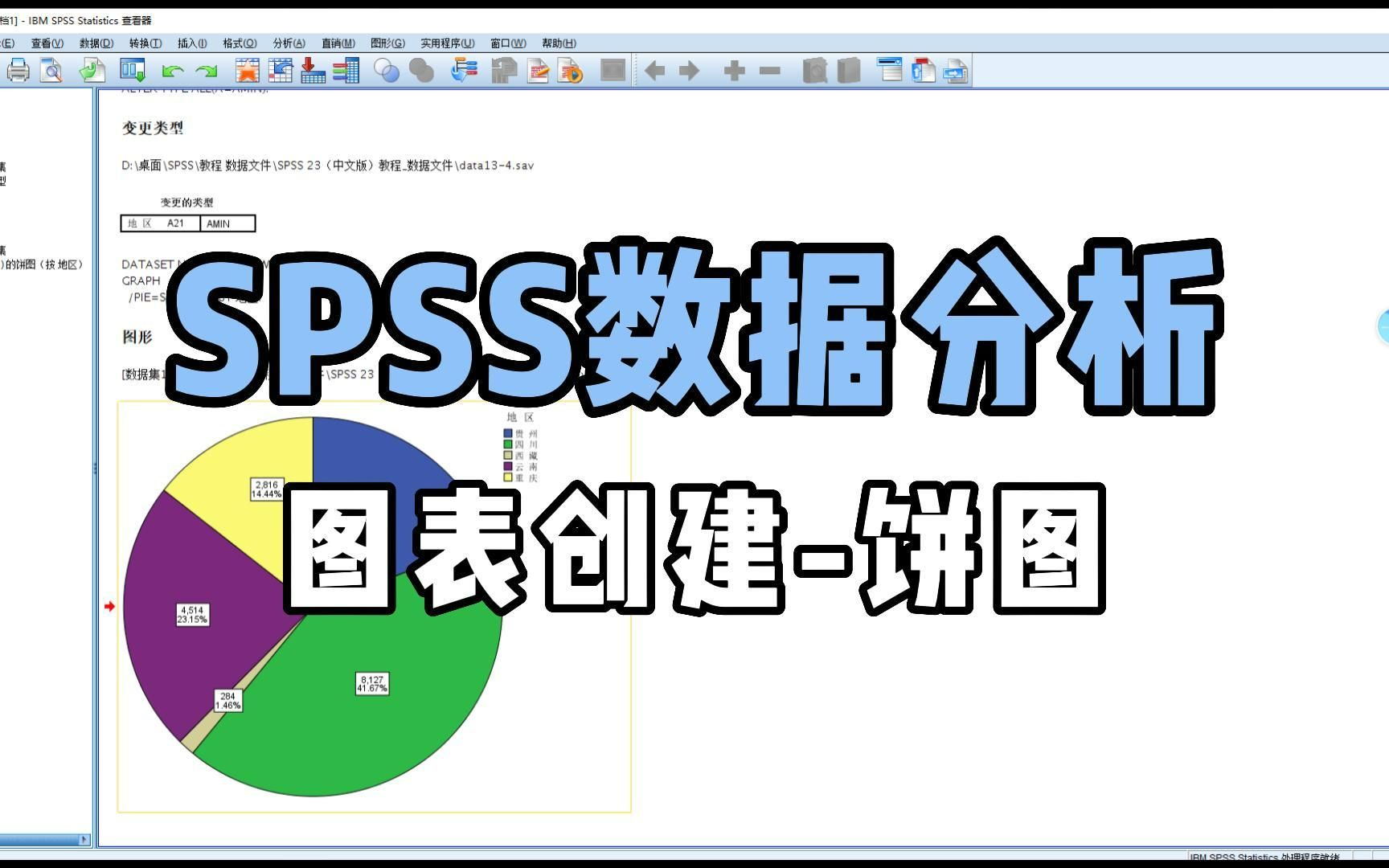
Task: Click the 变更类型 heading
Action: [x=153, y=128]
